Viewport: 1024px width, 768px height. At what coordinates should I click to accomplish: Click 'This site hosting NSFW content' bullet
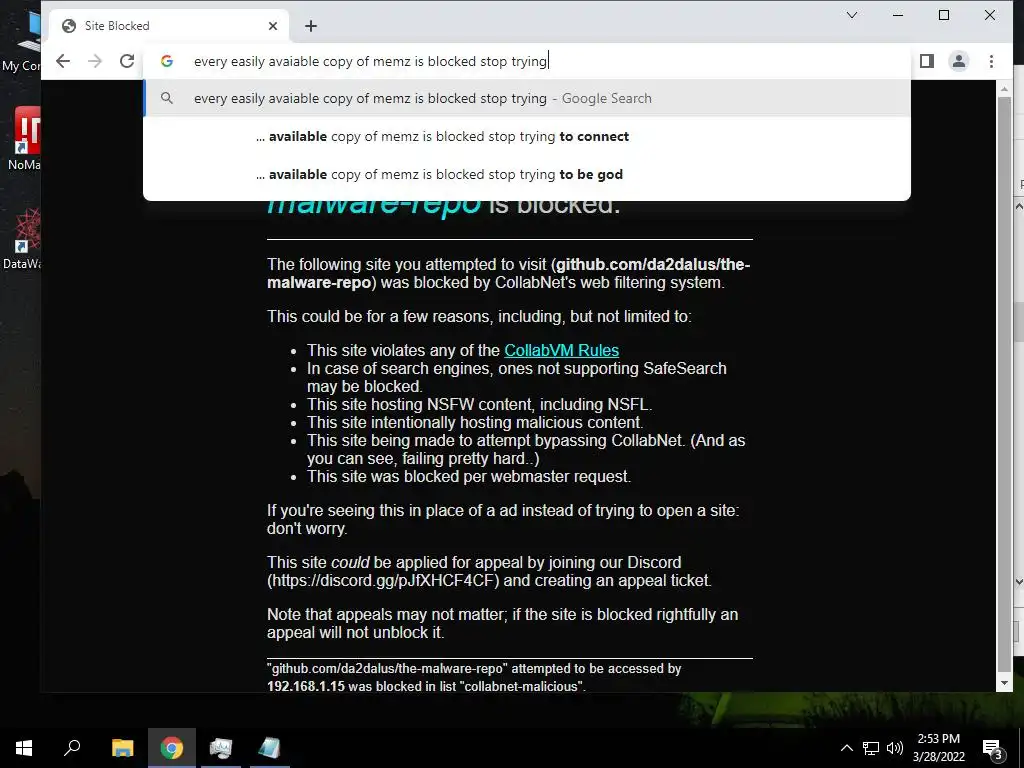point(479,404)
